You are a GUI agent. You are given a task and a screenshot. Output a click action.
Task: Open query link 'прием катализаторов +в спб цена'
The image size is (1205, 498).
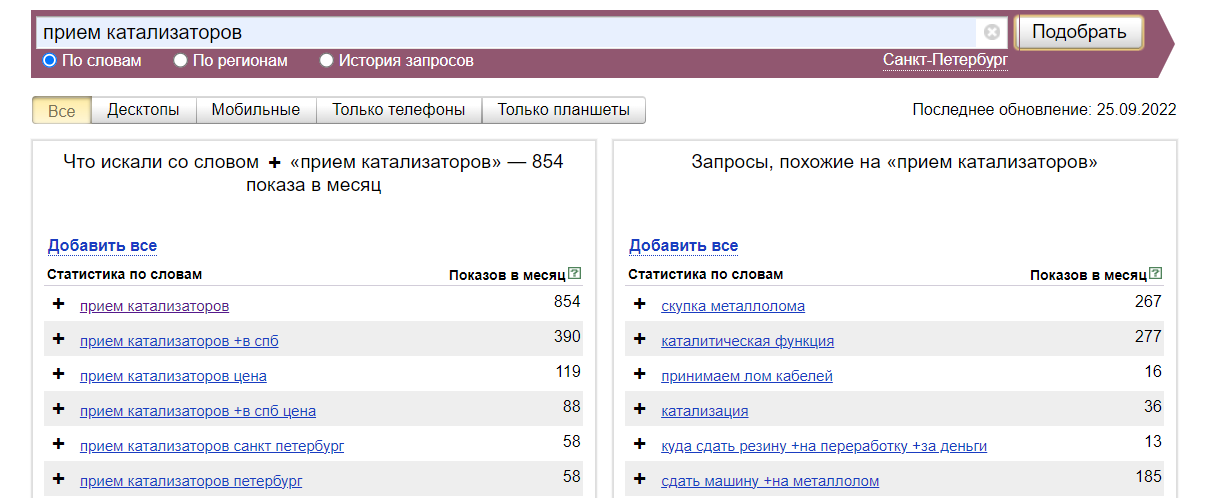click(x=198, y=411)
